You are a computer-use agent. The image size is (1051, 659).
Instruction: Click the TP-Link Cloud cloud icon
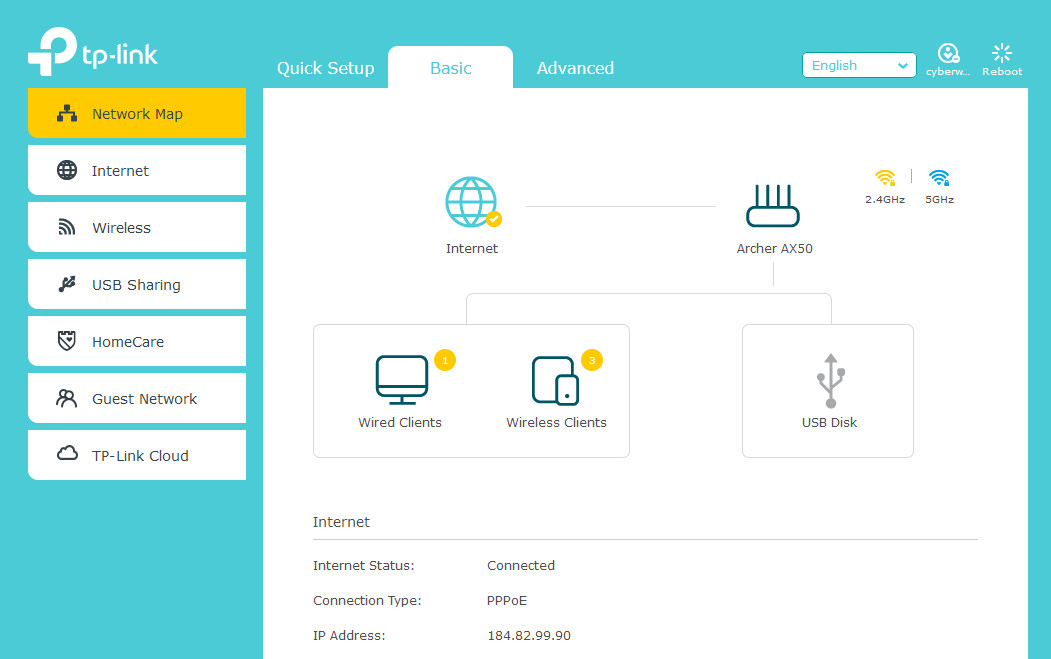(x=66, y=454)
